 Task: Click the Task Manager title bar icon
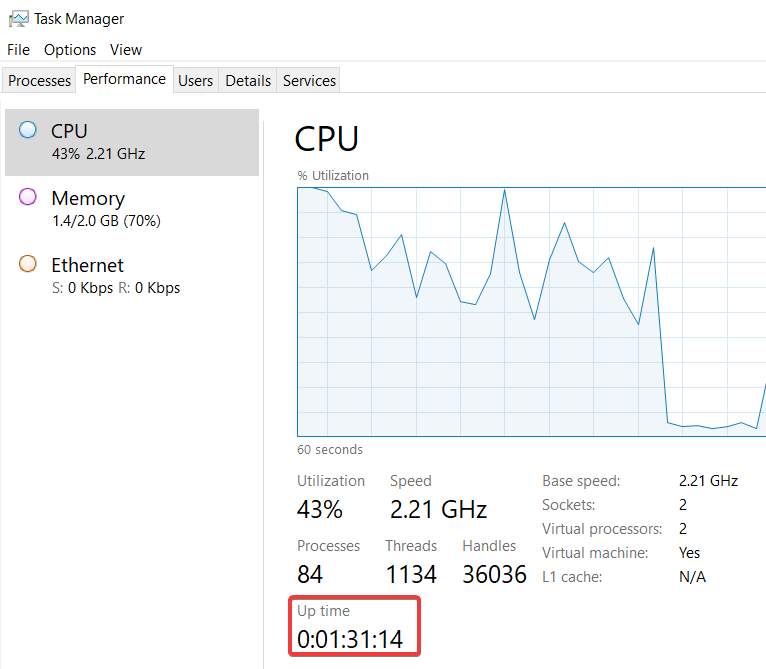[x=18, y=18]
